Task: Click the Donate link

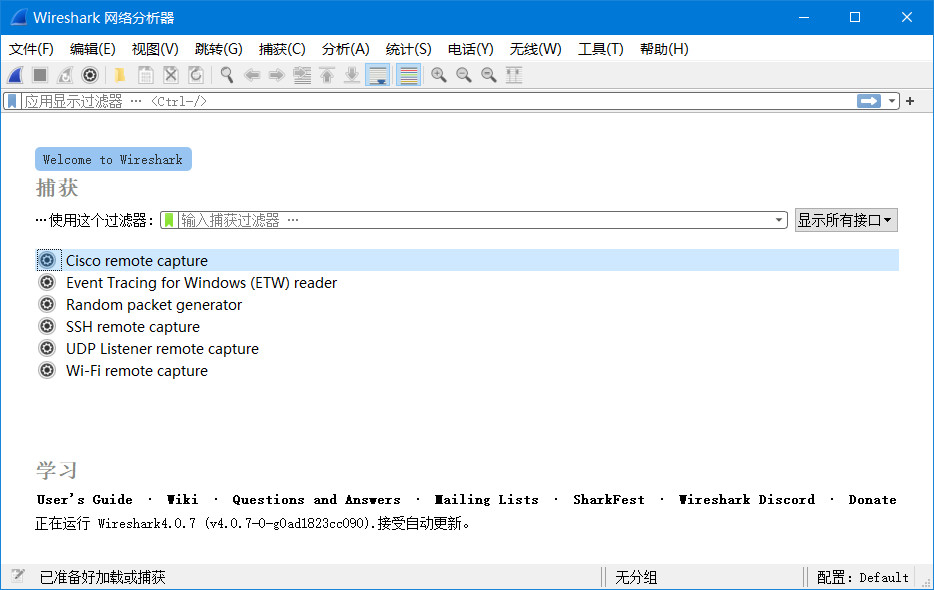Action: (x=872, y=499)
